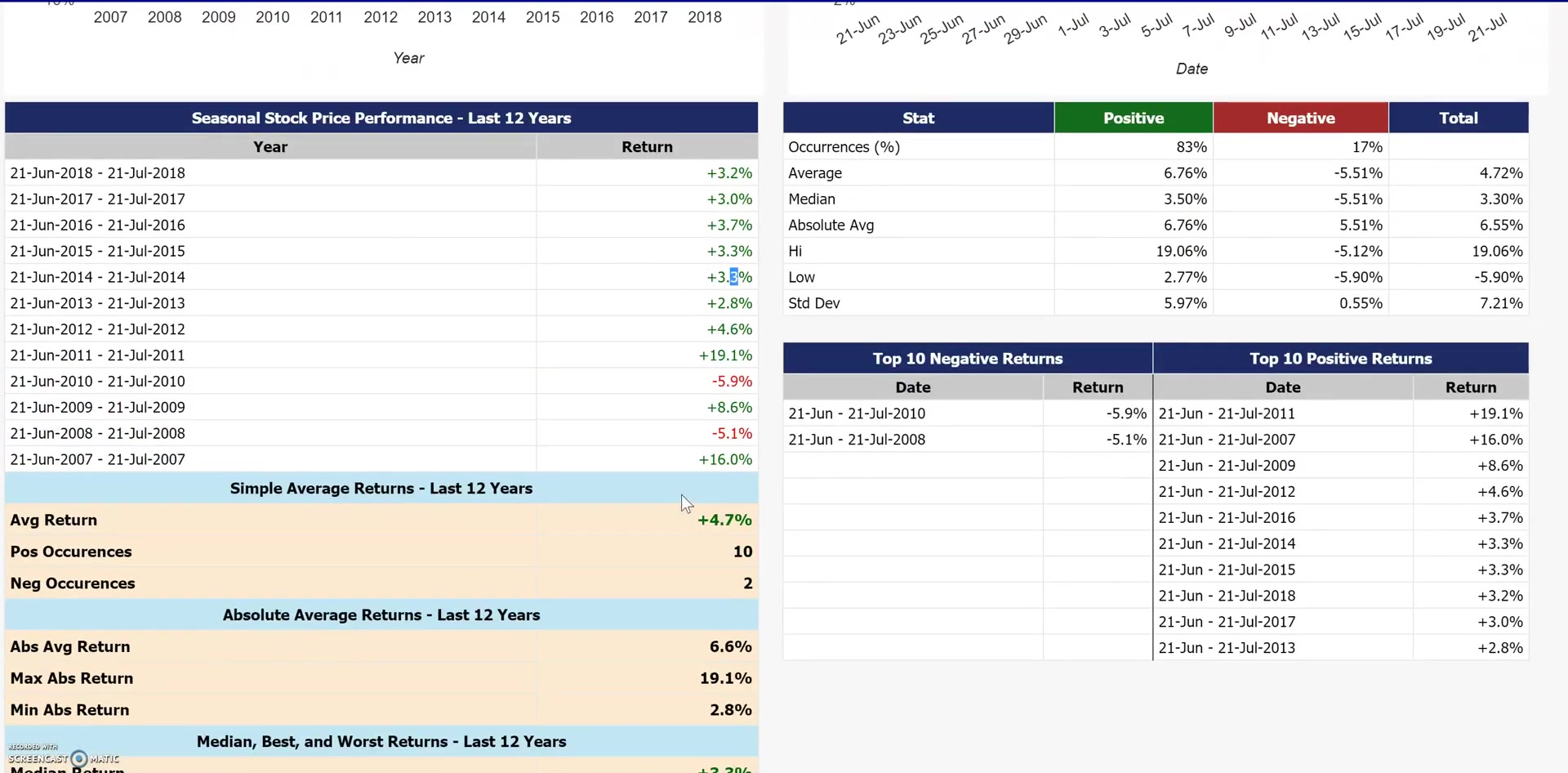Select the -5.9% return in the 2010 row
Viewport: 1568px width, 773px height.
(x=731, y=382)
